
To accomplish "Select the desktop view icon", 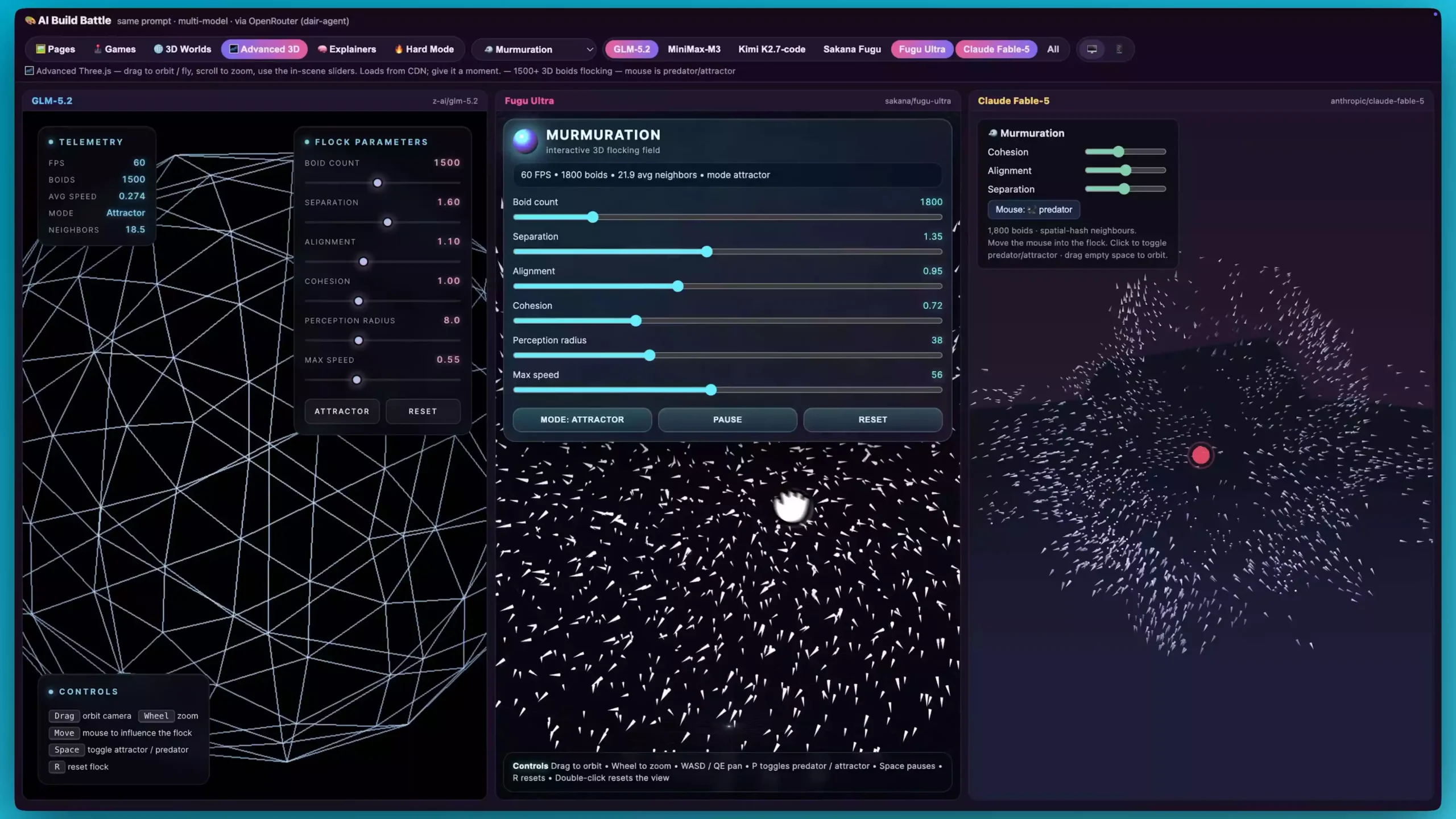I will point(1091,49).
